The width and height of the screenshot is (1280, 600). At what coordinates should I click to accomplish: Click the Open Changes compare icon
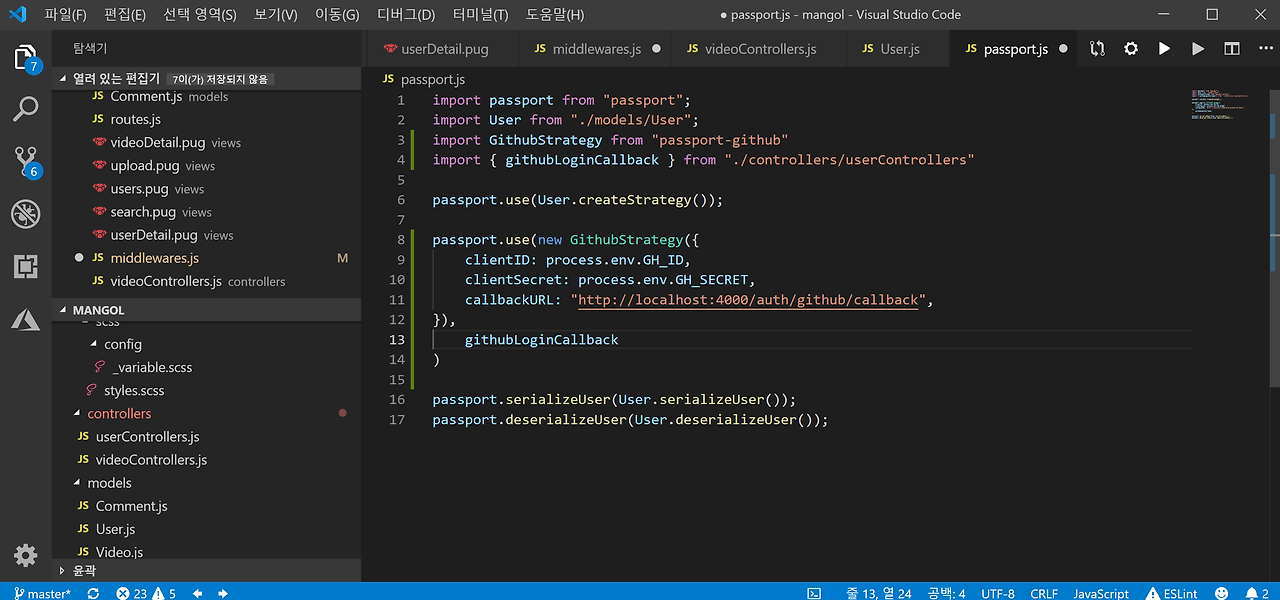(1098, 48)
